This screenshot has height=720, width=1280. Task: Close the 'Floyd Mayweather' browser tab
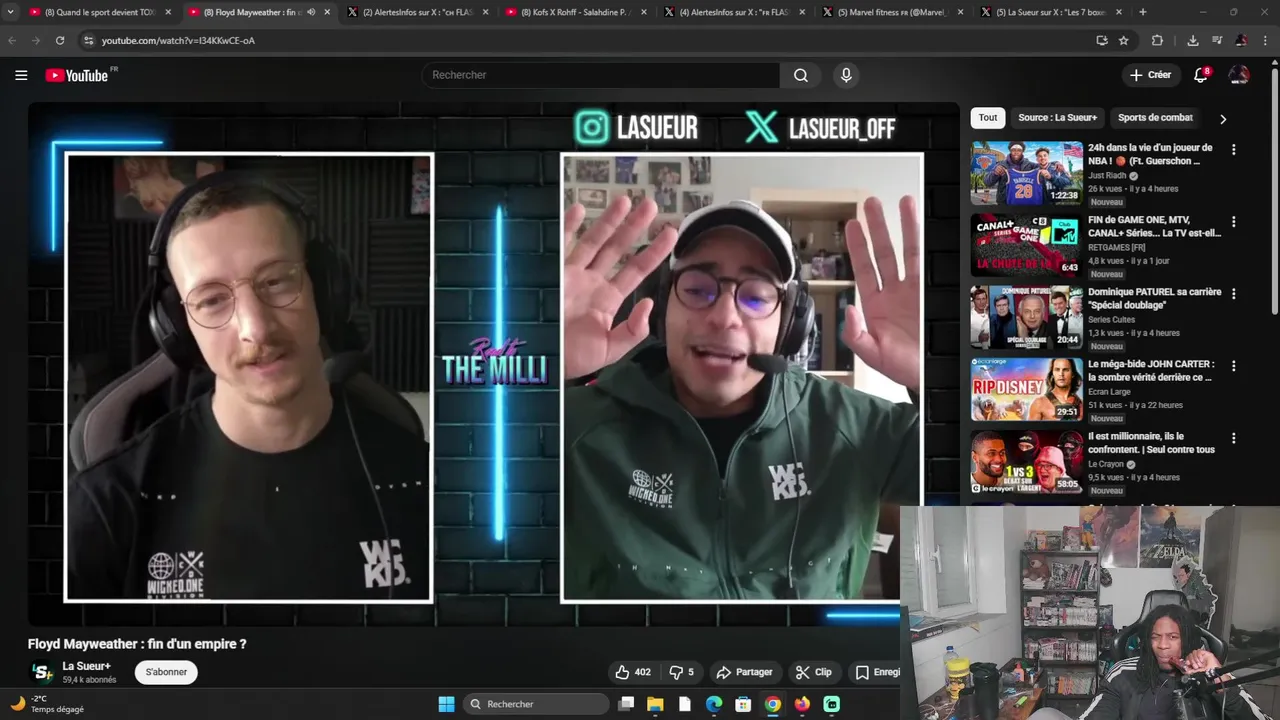click(x=327, y=12)
